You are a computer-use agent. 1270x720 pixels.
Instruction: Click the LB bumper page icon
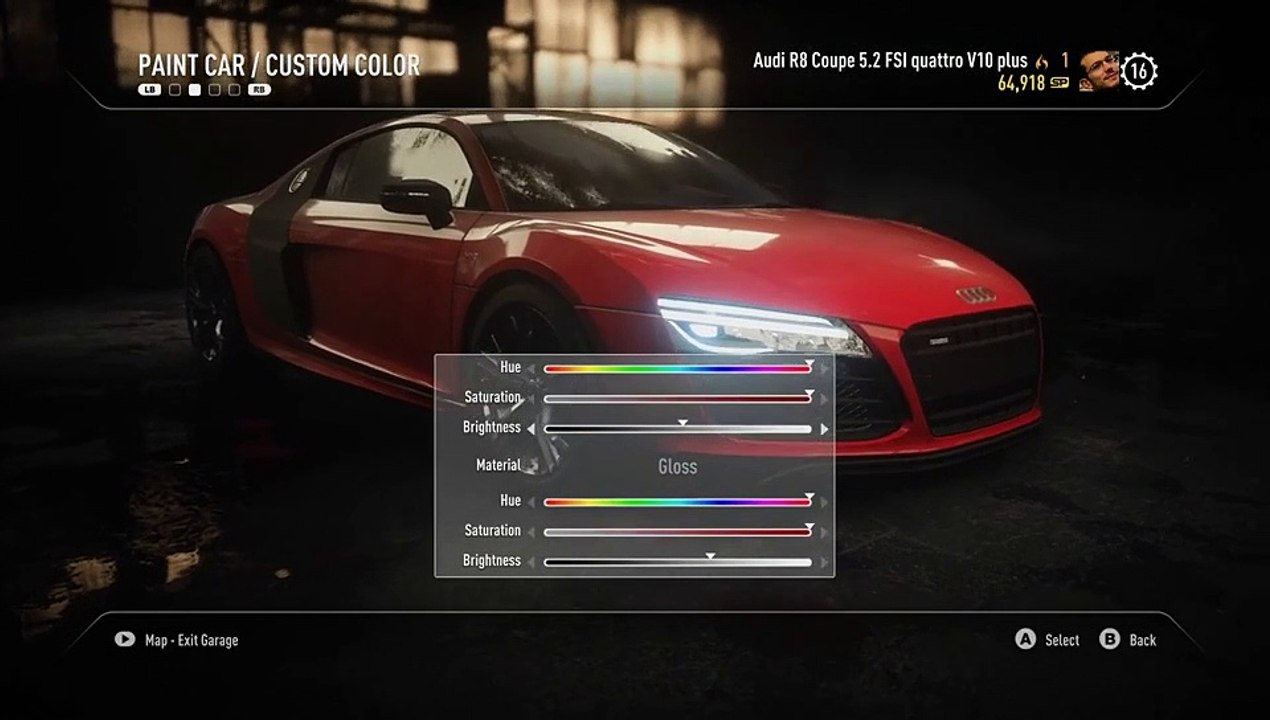point(150,90)
